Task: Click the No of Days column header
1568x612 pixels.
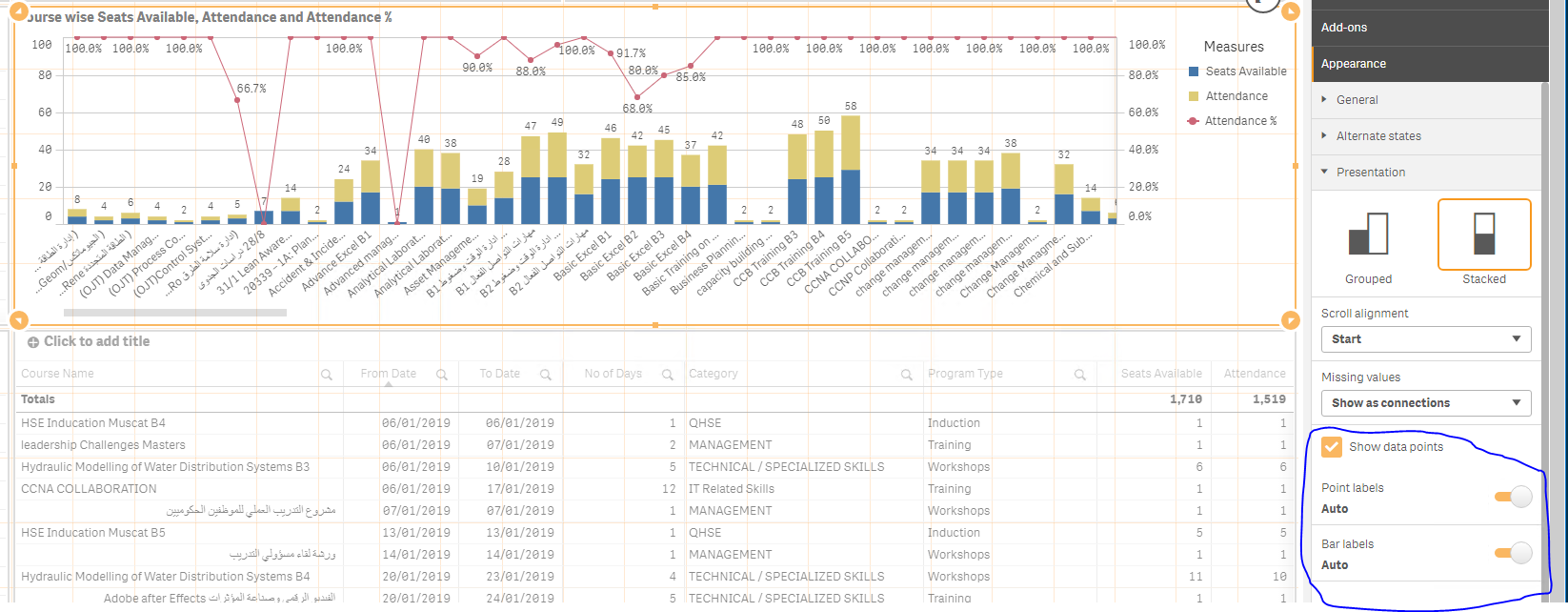Action: coord(613,374)
